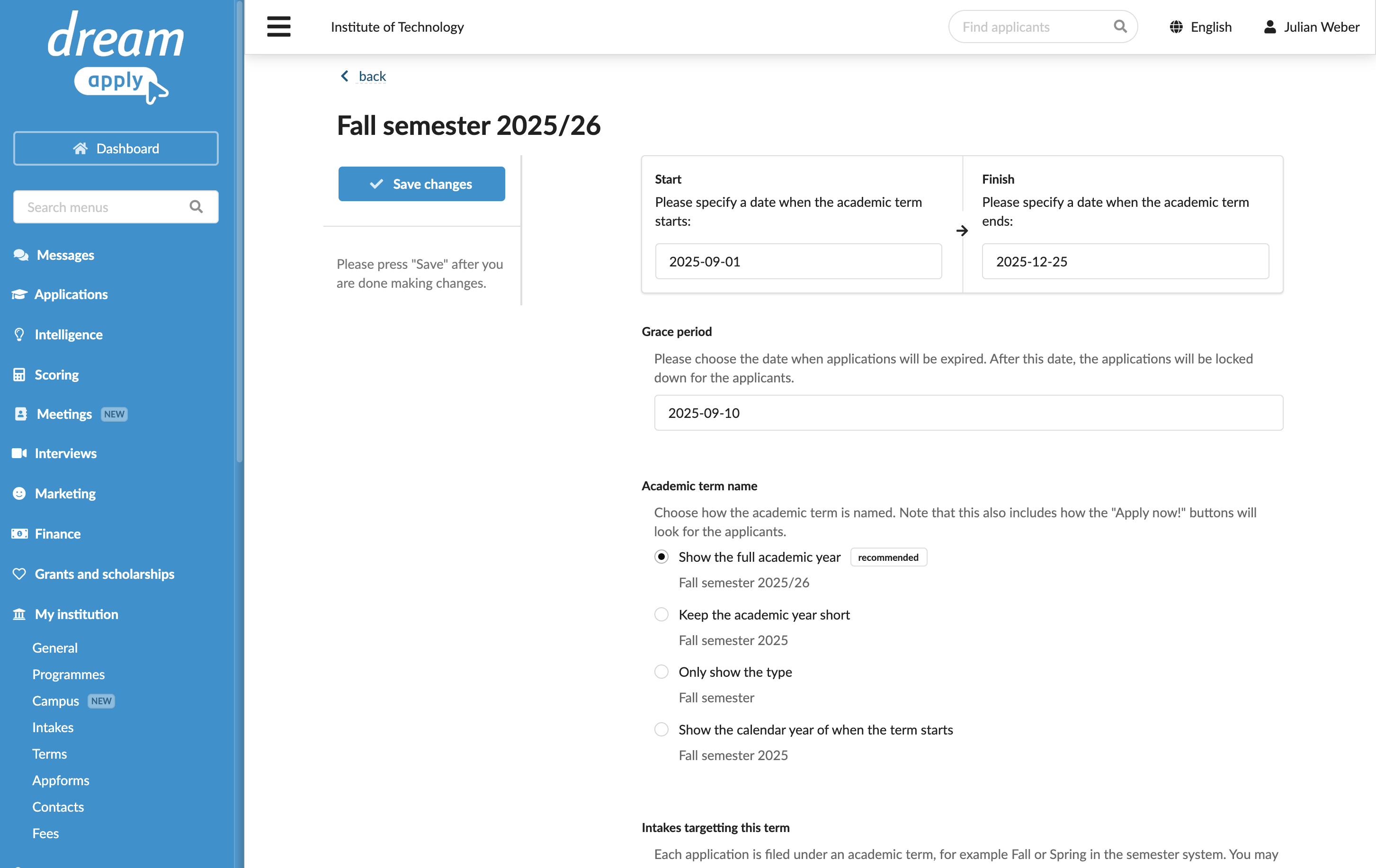
Task: Click the dream apply logo
Action: (x=116, y=58)
